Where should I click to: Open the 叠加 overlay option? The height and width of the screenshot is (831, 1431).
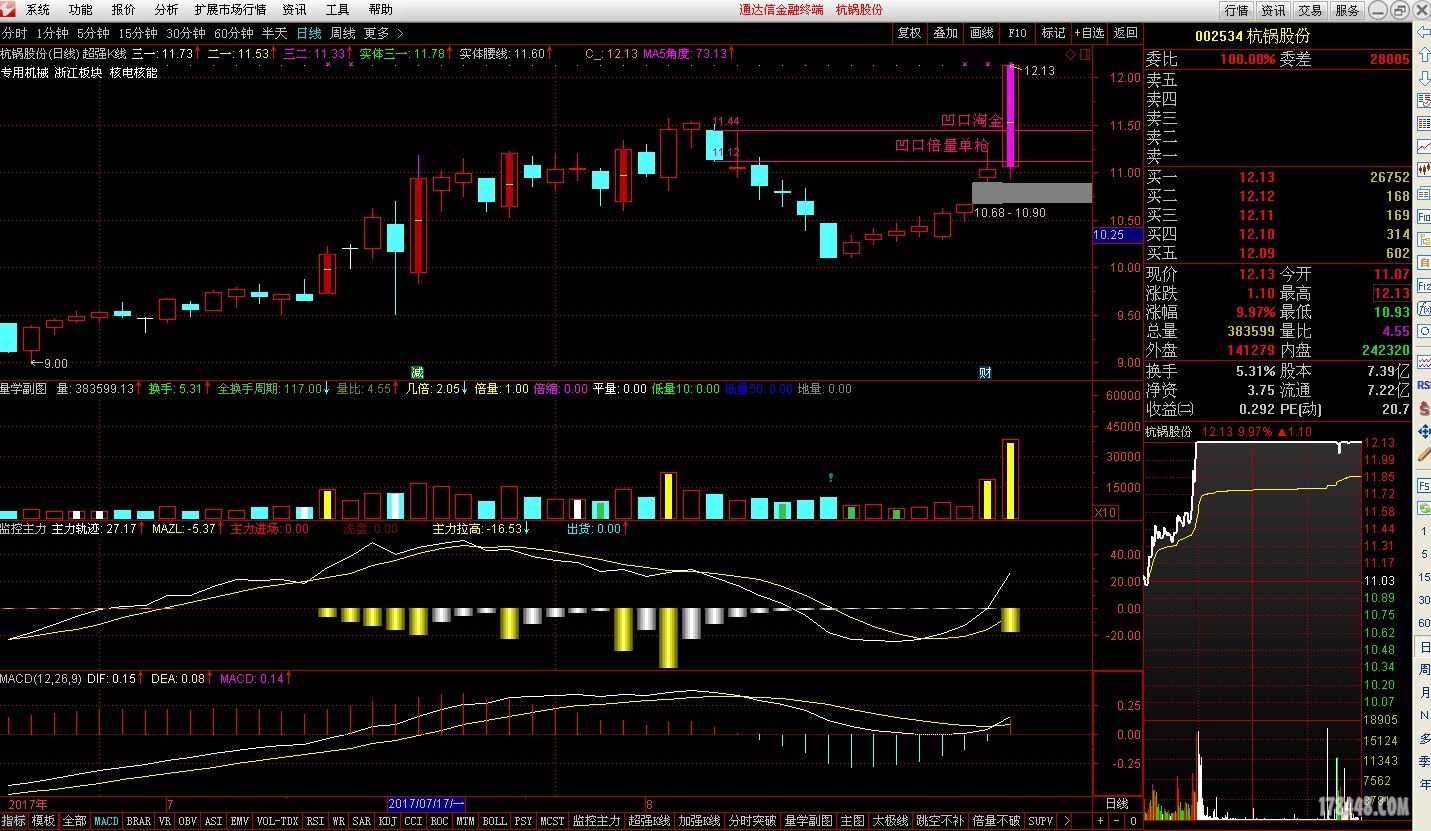tap(945, 33)
